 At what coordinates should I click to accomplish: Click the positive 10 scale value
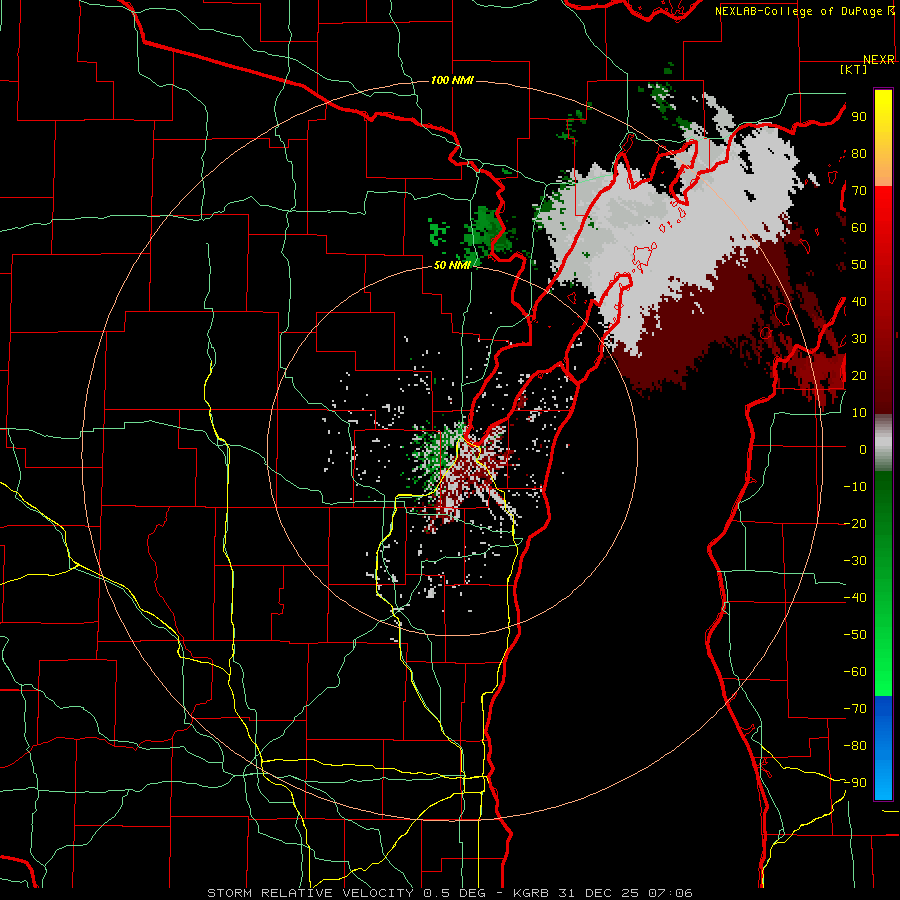click(x=859, y=413)
